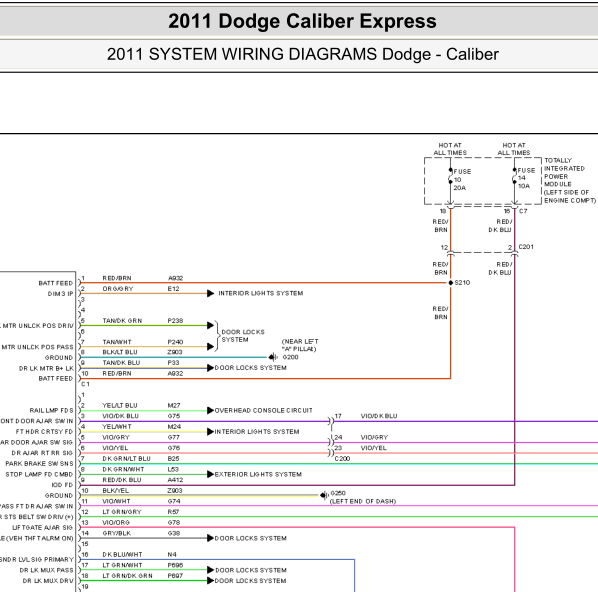Click the Exterior Lights System text
The width and height of the screenshot is (598, 592).
[258, 474]
